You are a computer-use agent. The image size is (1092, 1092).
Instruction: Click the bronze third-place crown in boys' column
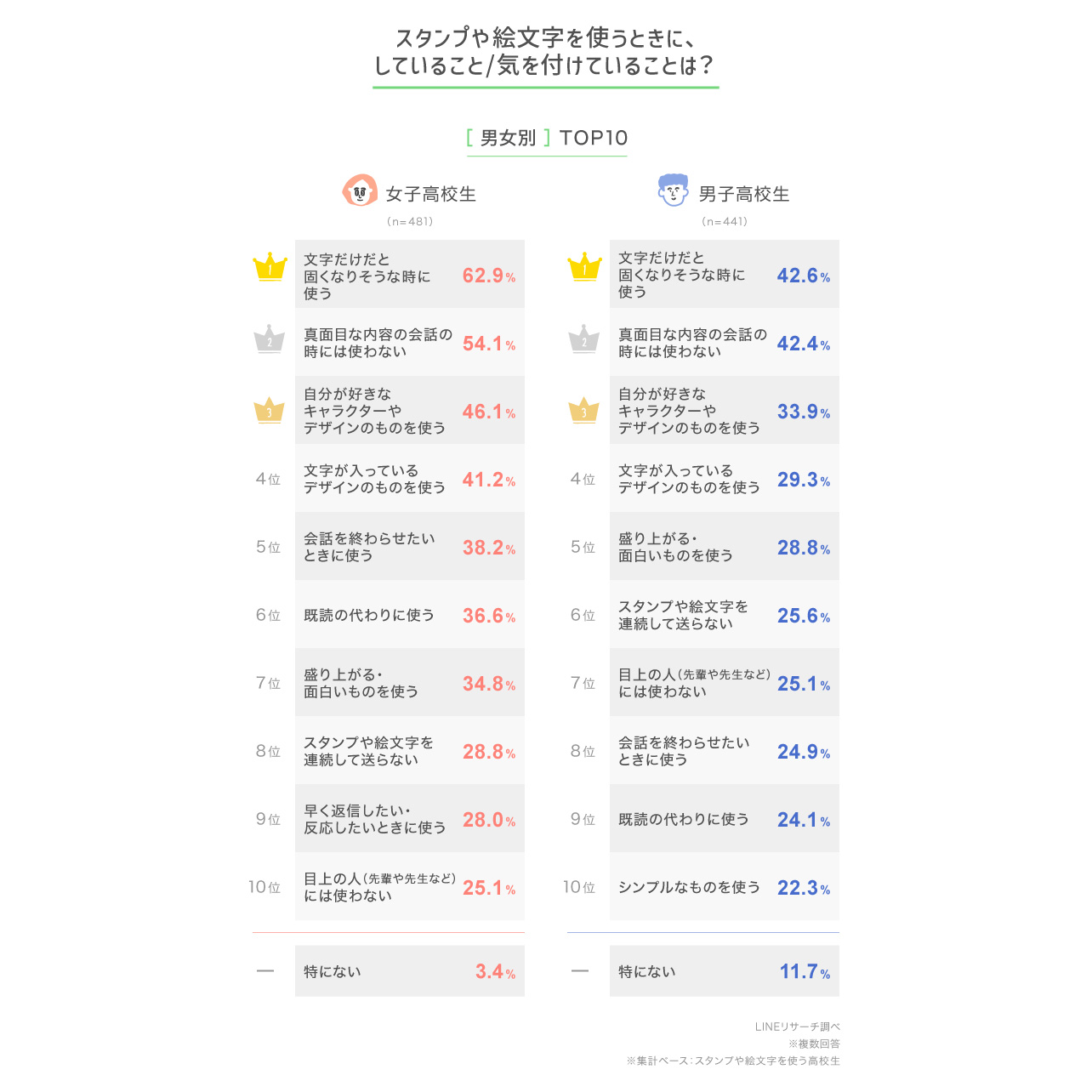click(x=584, y=411)
